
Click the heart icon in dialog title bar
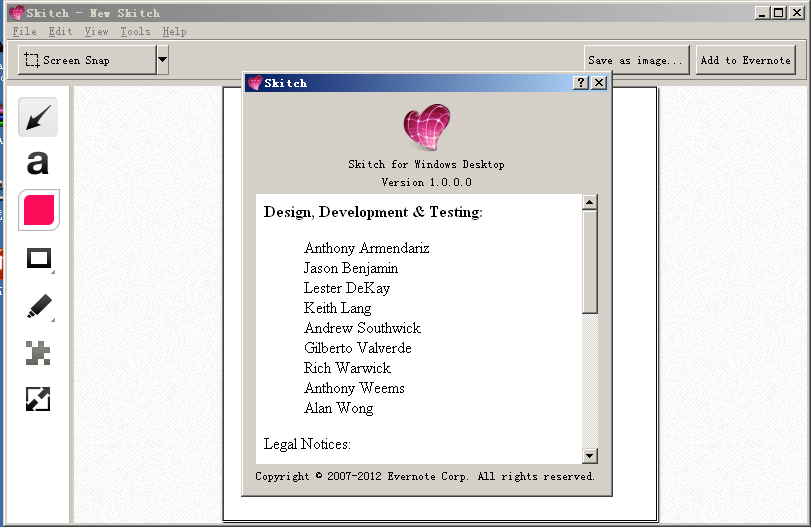[x=255, y=83]
